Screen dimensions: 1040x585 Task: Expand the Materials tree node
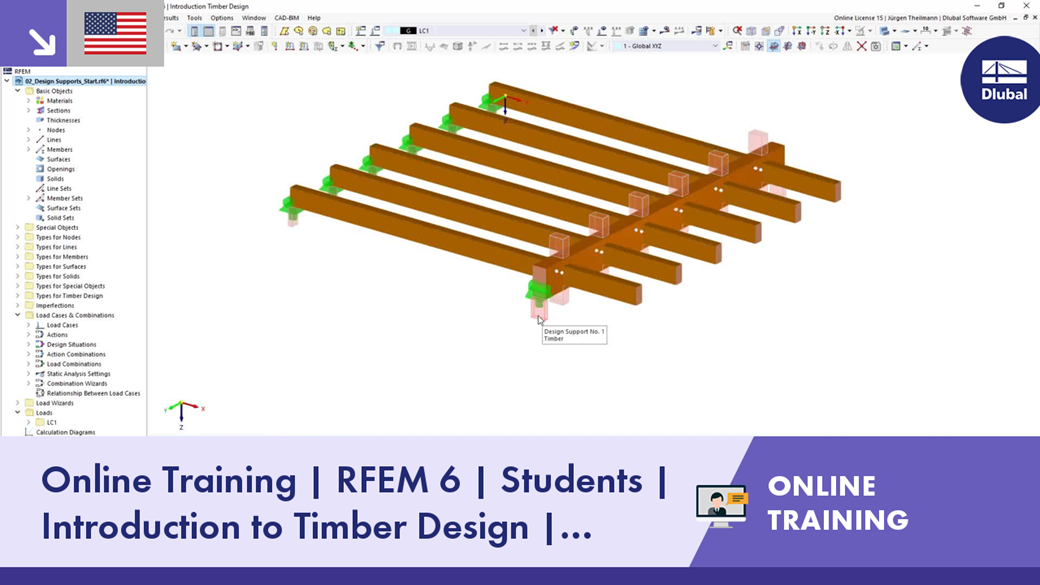pos(29,101)
